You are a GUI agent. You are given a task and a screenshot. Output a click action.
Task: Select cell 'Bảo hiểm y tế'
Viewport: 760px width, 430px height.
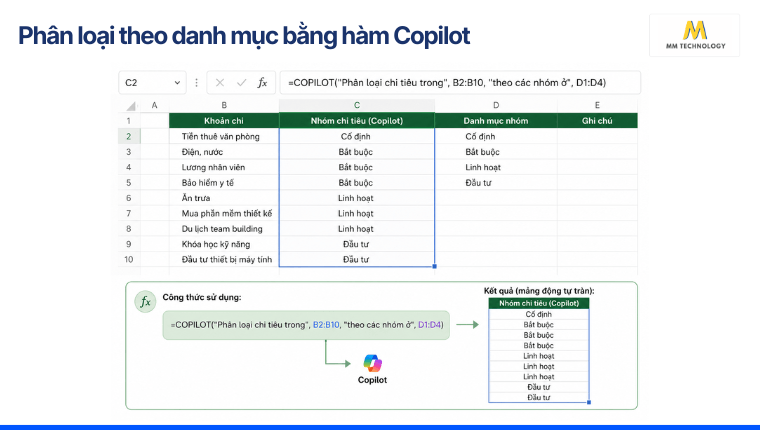224,182
